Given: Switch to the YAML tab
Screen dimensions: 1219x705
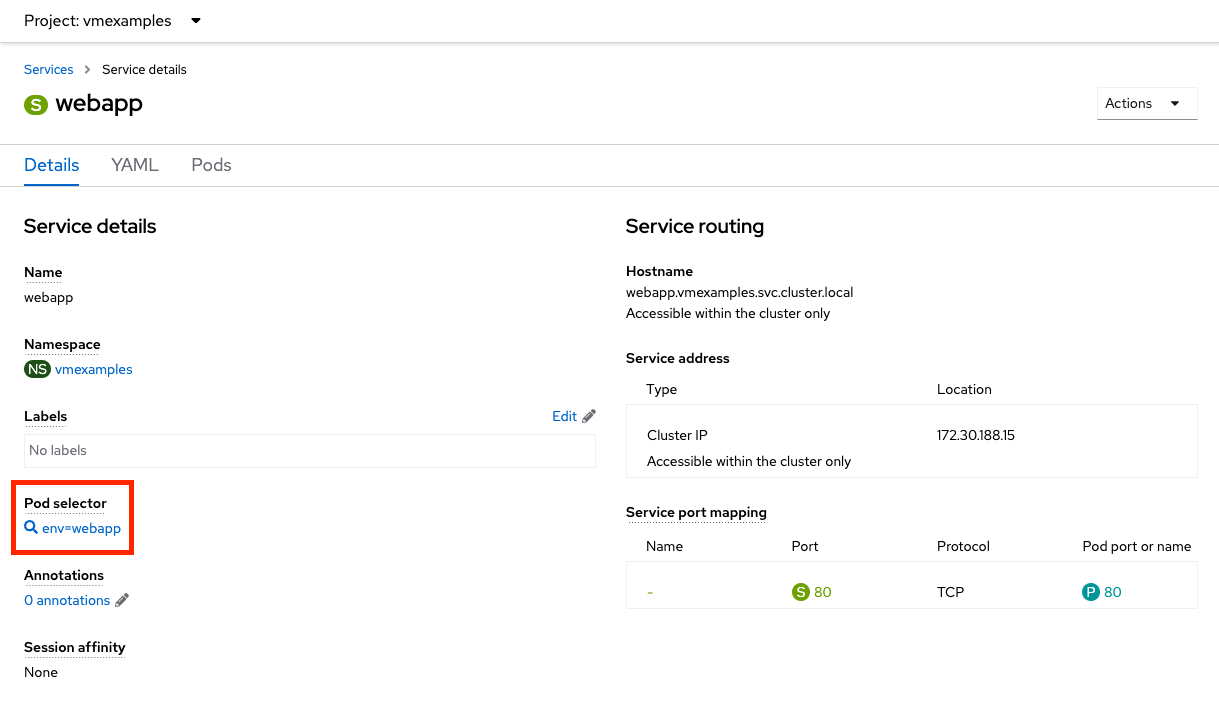Looking at the screenshot, I should pos(134,164).
